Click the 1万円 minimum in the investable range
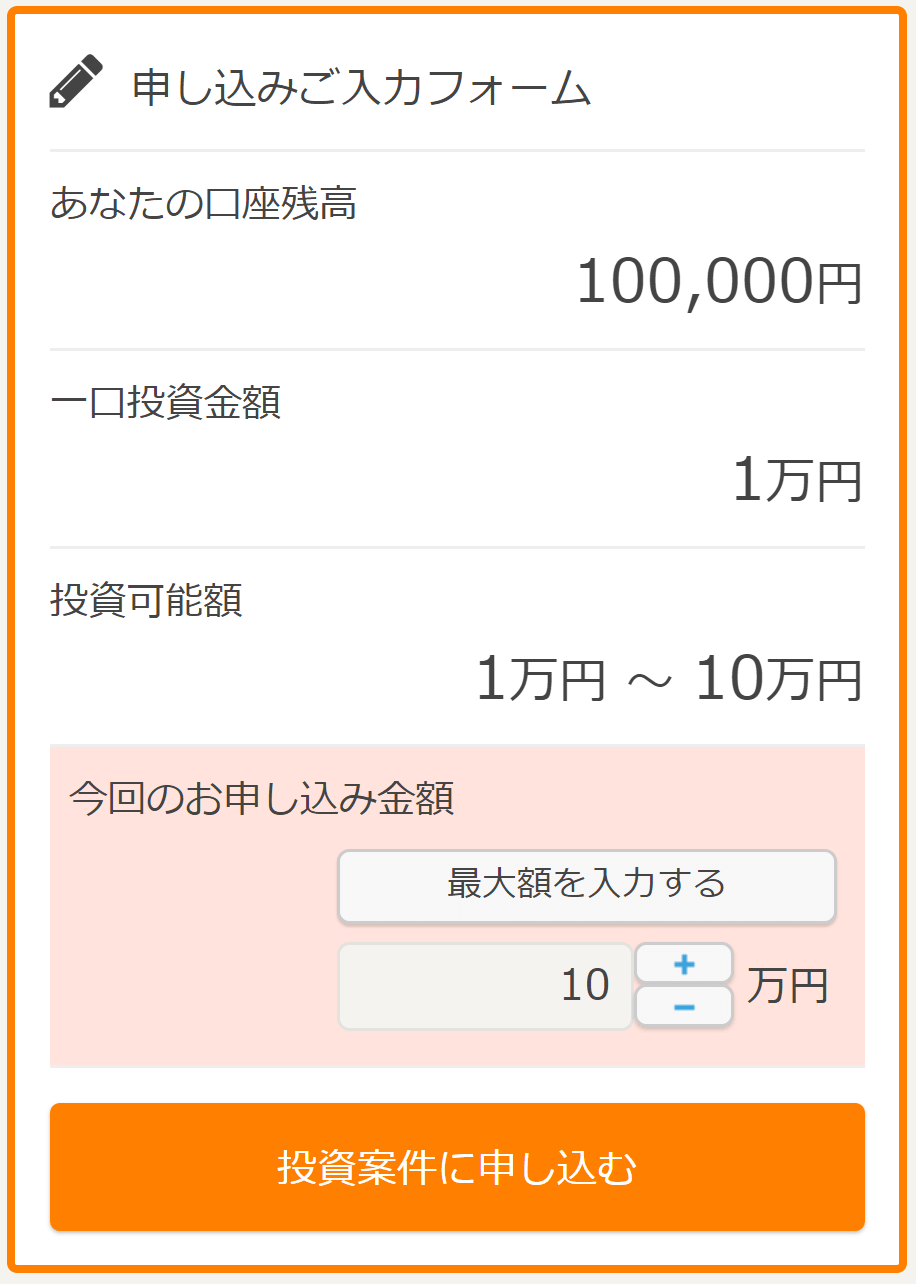Image resolution: width=916 pixels, height=1284 pixels. point(540,680)
